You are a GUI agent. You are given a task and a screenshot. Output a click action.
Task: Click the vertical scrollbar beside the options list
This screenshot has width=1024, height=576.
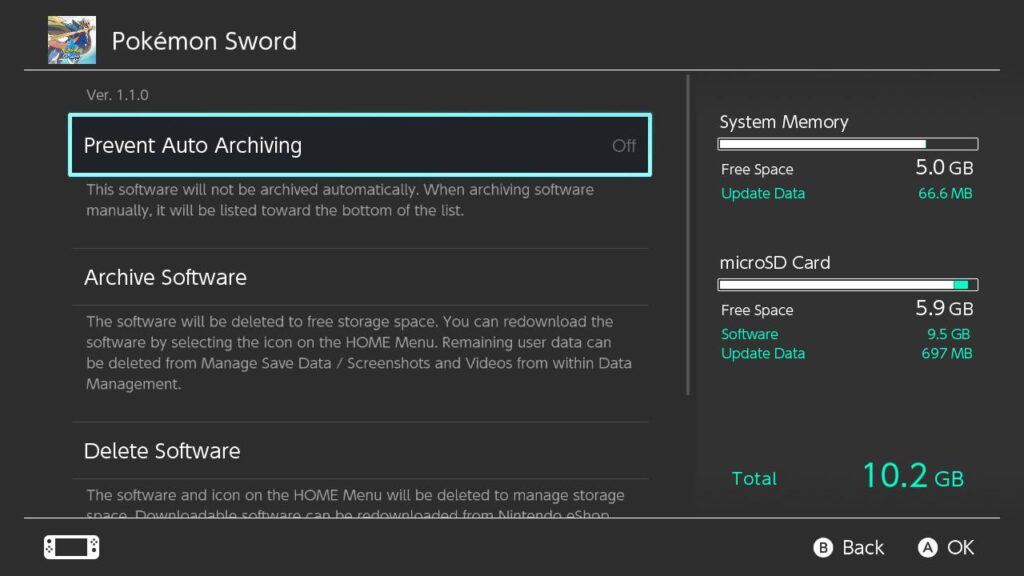pos(688,235)
